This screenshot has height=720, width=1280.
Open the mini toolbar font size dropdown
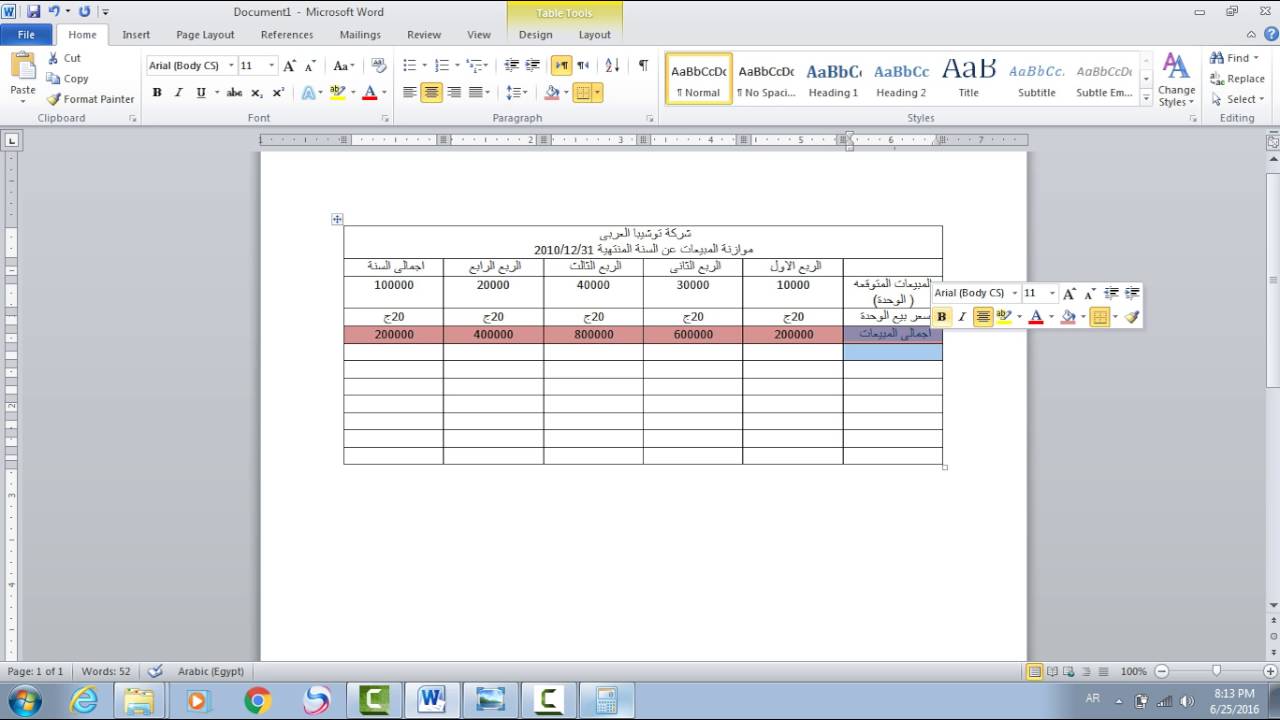coord(1052,293)
